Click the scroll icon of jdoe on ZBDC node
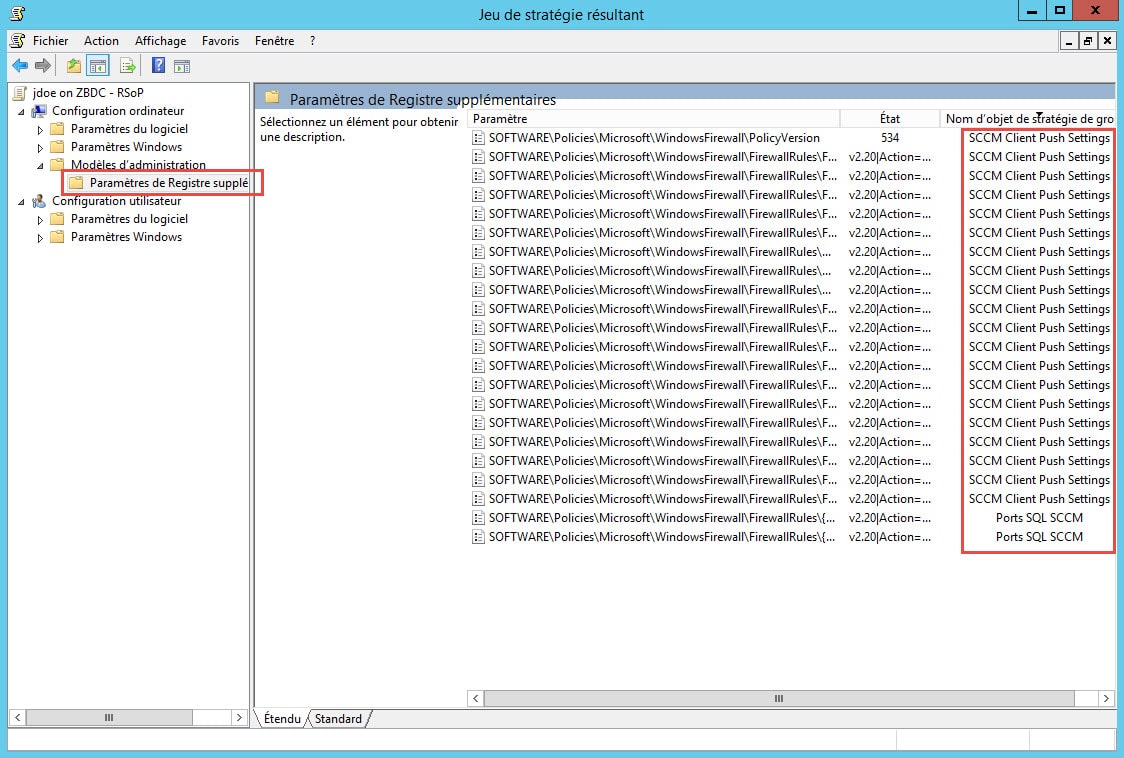Viewport: 1124px width, 758px height. 20,93
